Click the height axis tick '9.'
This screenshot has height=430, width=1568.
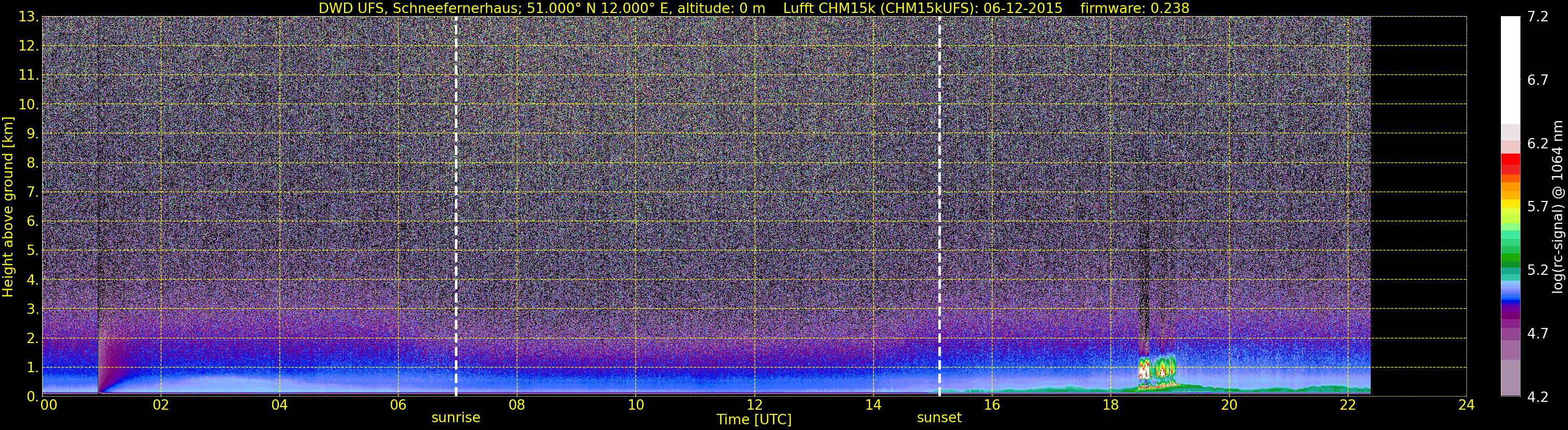click(33, 134)
